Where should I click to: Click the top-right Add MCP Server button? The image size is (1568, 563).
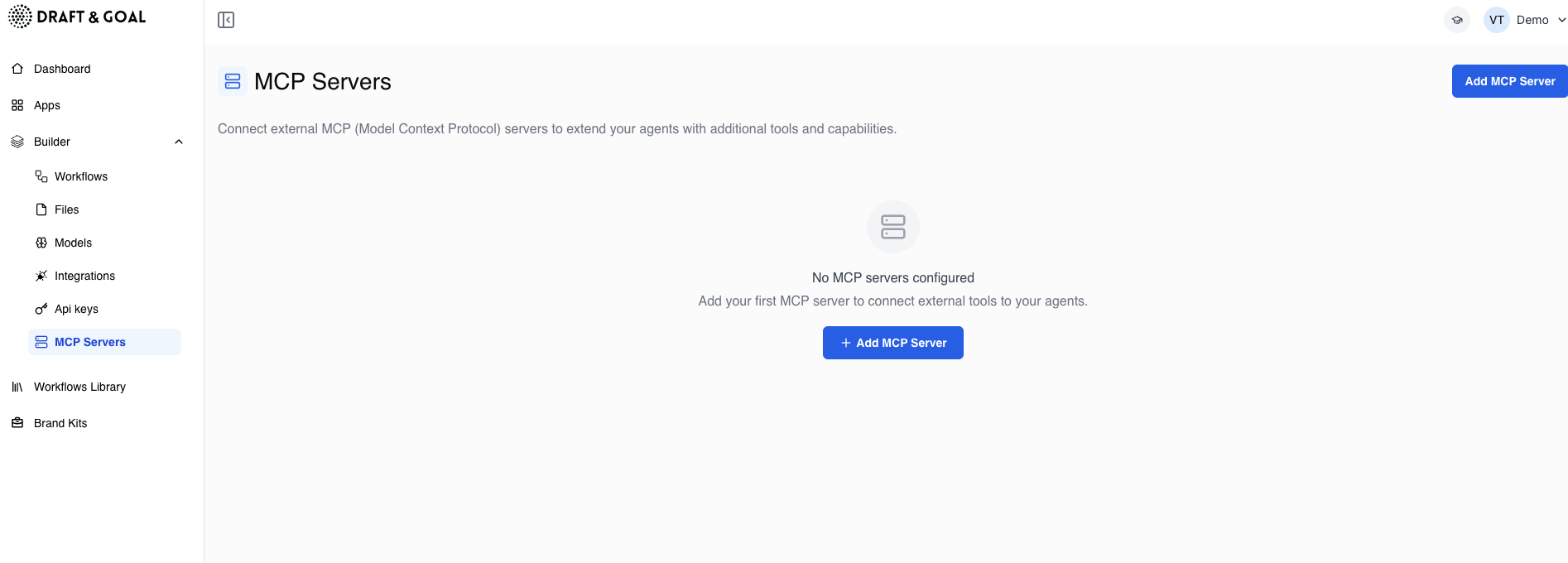pos(1508,81)
